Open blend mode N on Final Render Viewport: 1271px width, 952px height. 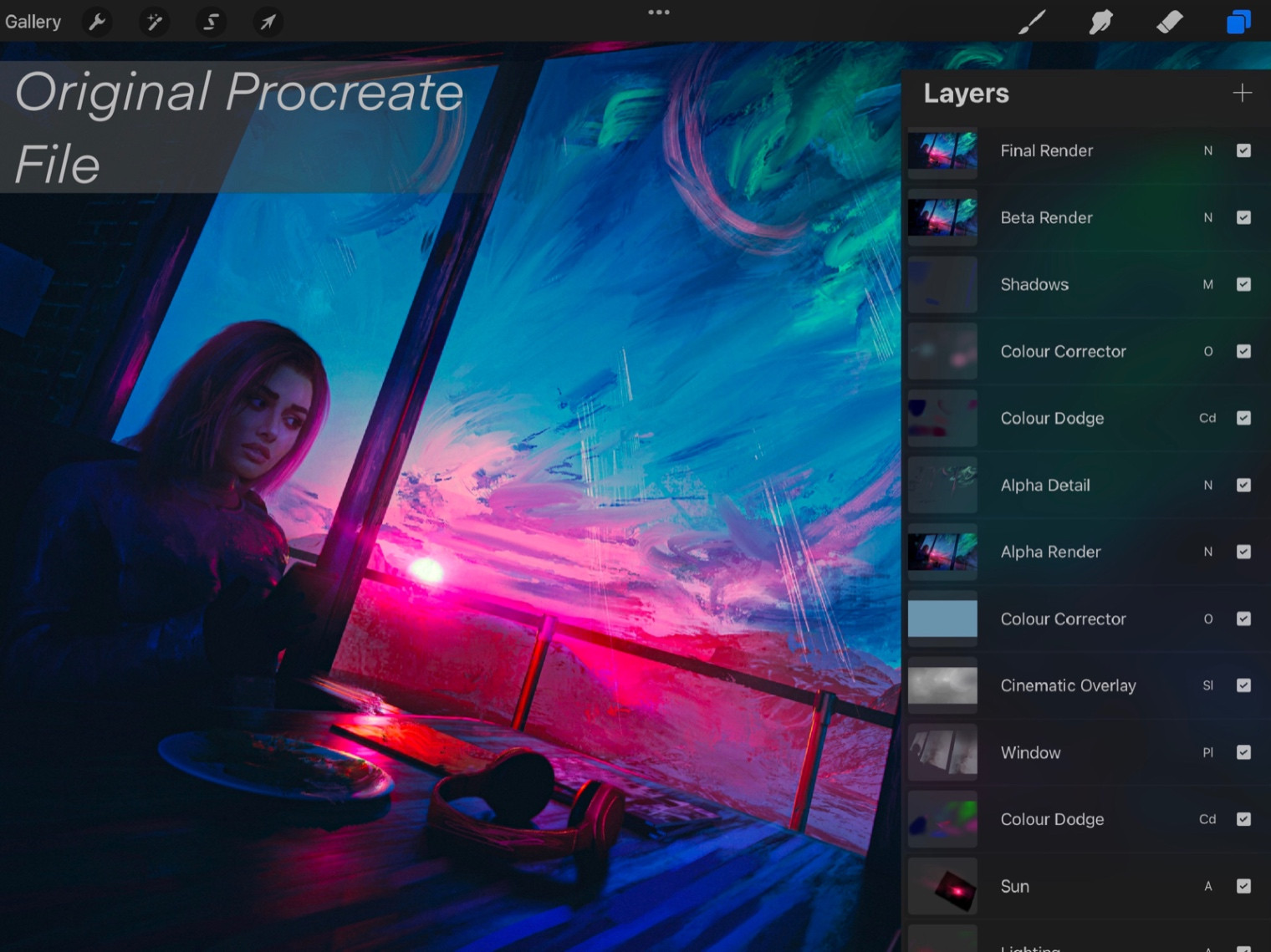point(1208,150)
